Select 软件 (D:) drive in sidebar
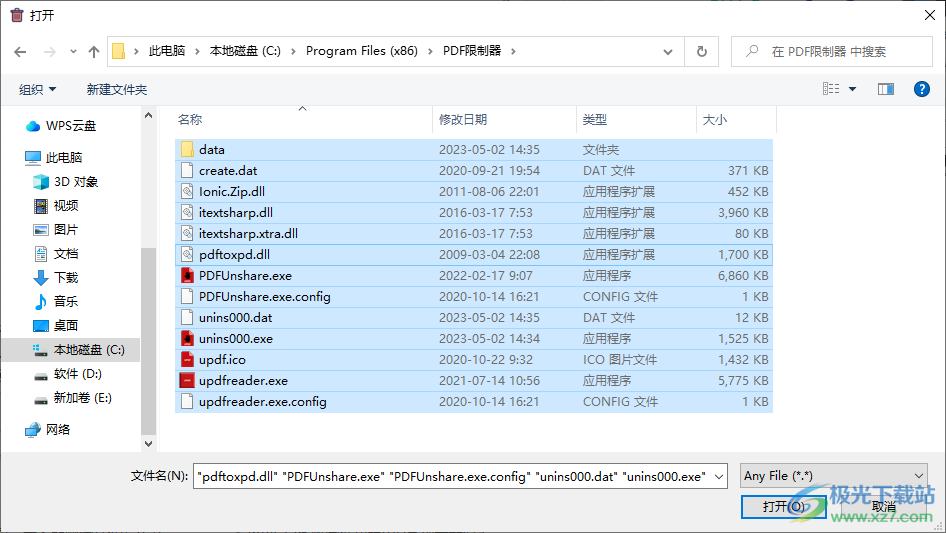 (x=68, y=374)
